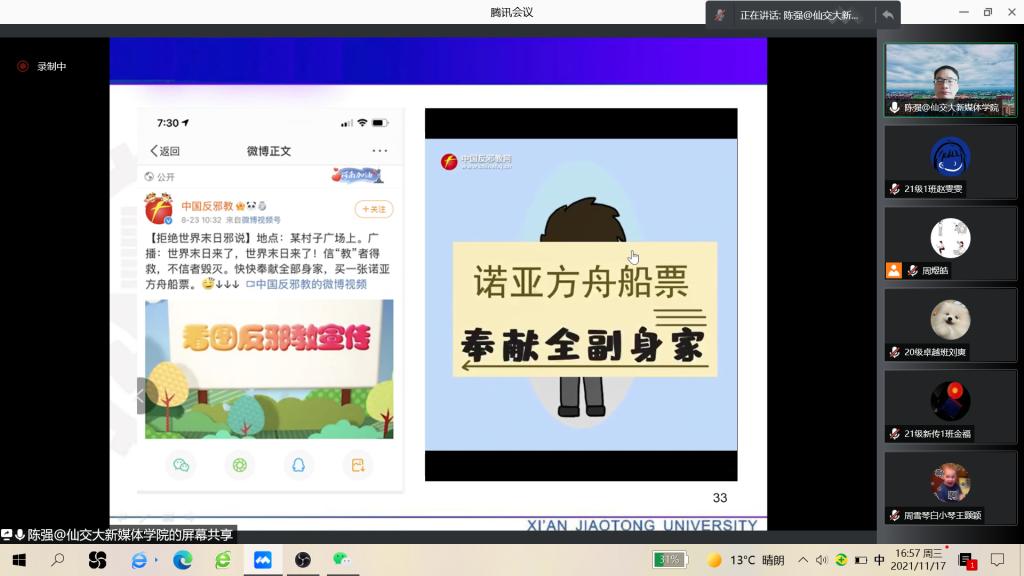Open the Windows notification center
1024x576 pixels.
[997, 560]
